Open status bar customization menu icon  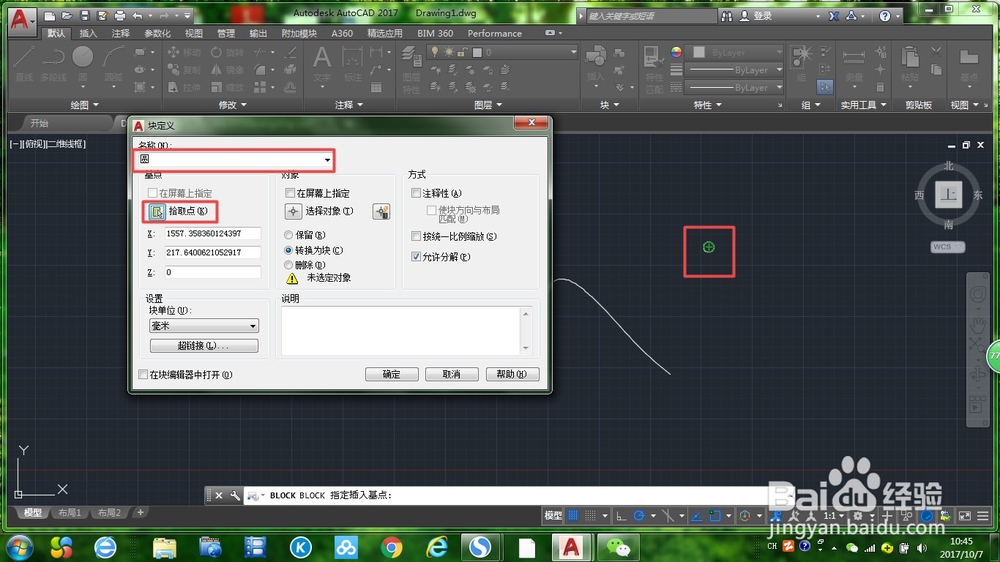coord(983,515)
